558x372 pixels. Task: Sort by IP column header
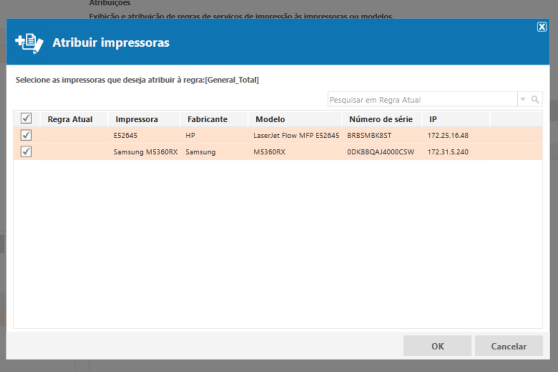click(433, 119)
